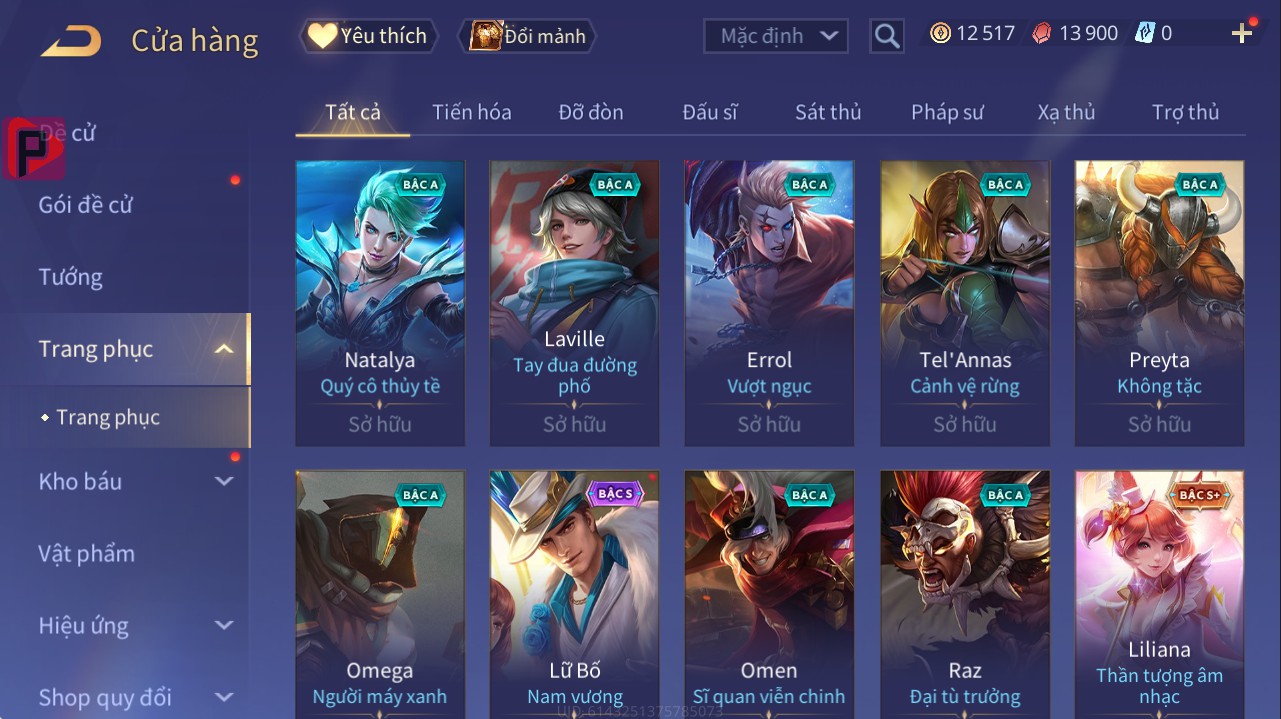Click the red ruby currency icon
The width and height of the screenshot is (1281, 719).
(x=1042, y=34)
